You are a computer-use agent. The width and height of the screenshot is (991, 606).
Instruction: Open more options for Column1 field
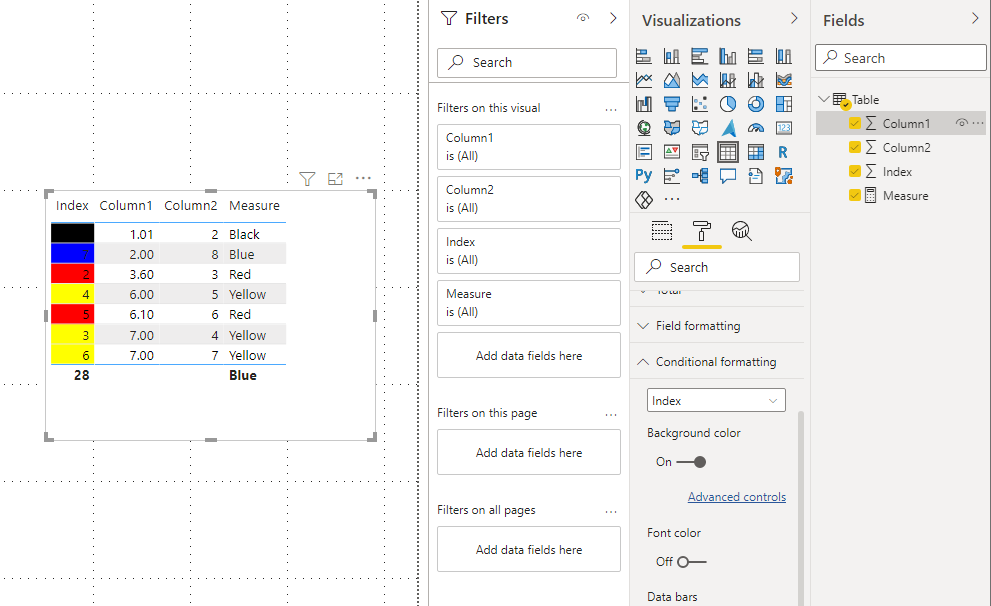(978, 123)
